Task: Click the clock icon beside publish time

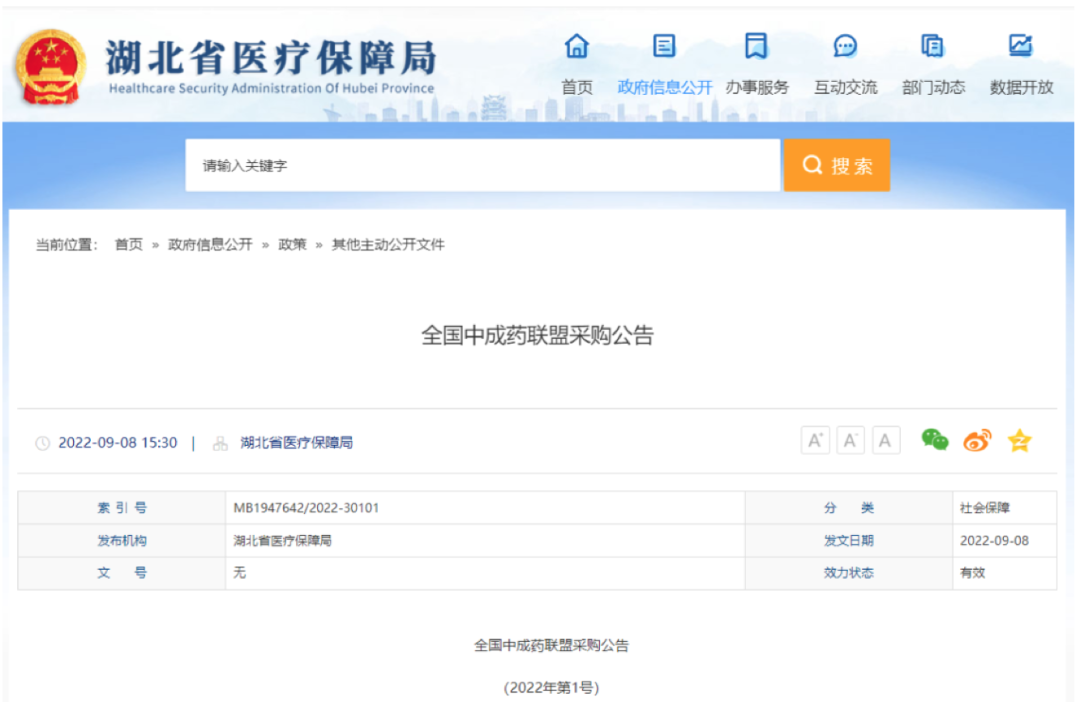Action: [43, 444]
